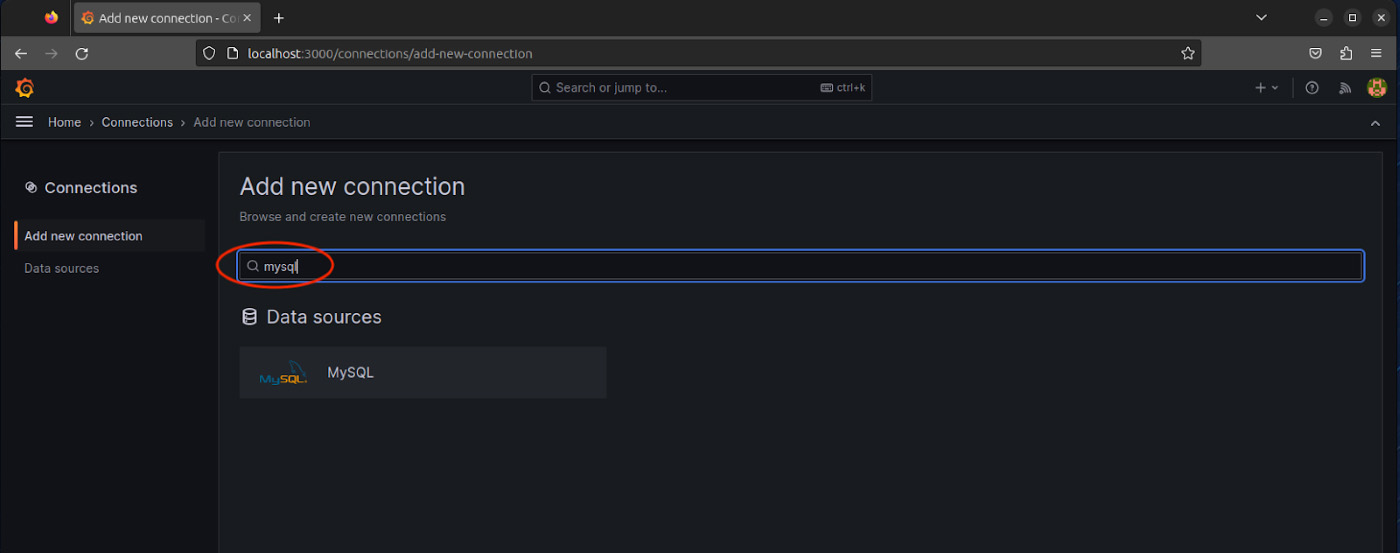Open the Firefox application menu
This screenshot has width=1400, height=553.
[x=1376, y=54]
